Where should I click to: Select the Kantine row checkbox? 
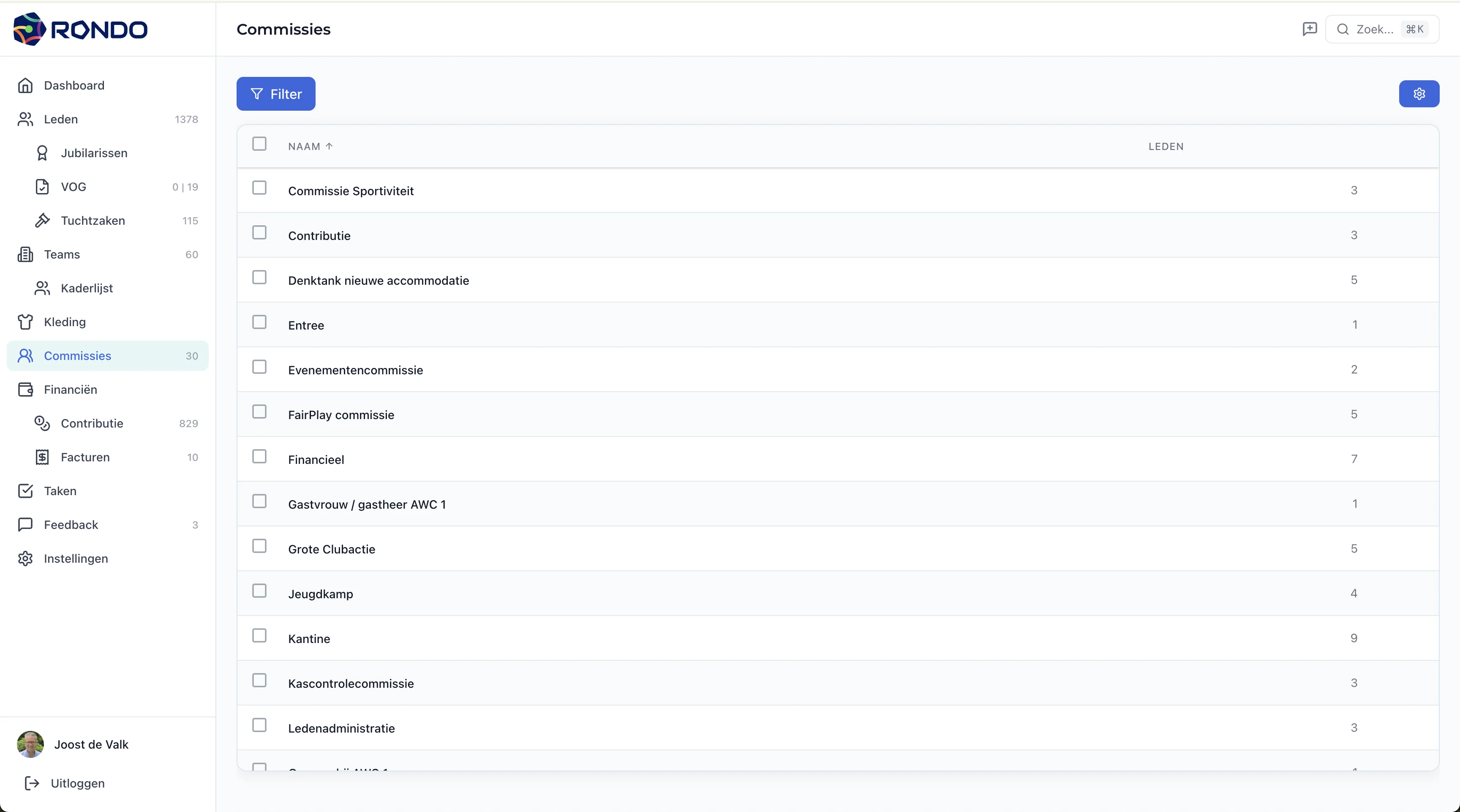[259, 636]
